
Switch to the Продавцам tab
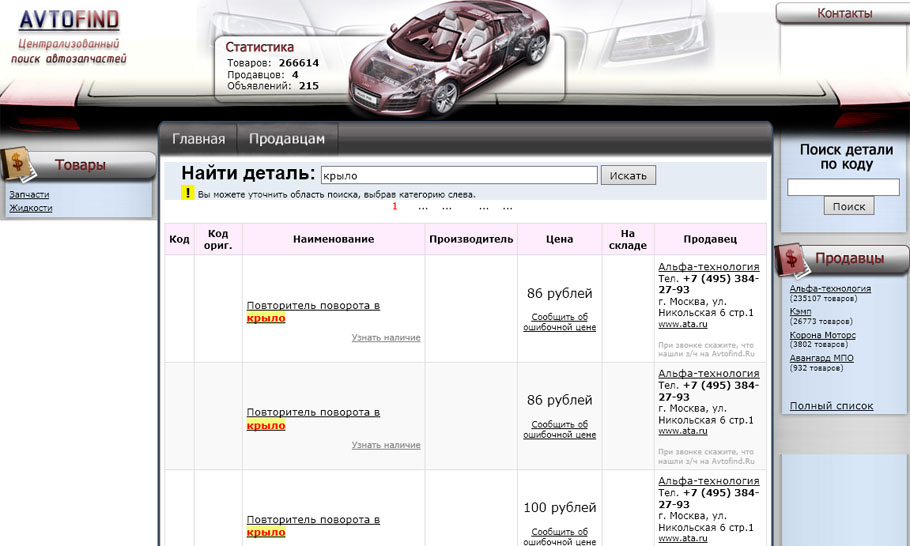coord(287,139)
